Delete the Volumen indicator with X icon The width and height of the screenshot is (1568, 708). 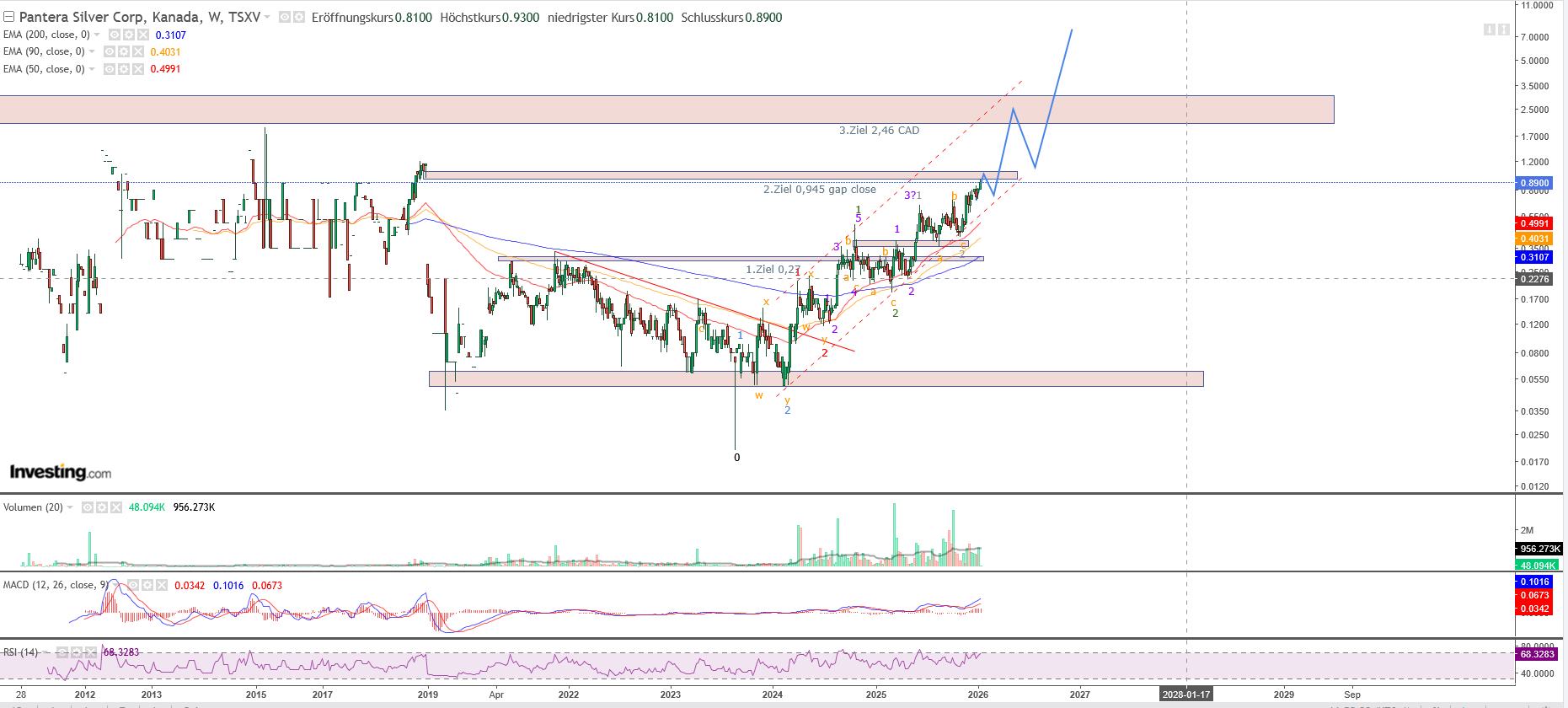click(x=115, y=507)
